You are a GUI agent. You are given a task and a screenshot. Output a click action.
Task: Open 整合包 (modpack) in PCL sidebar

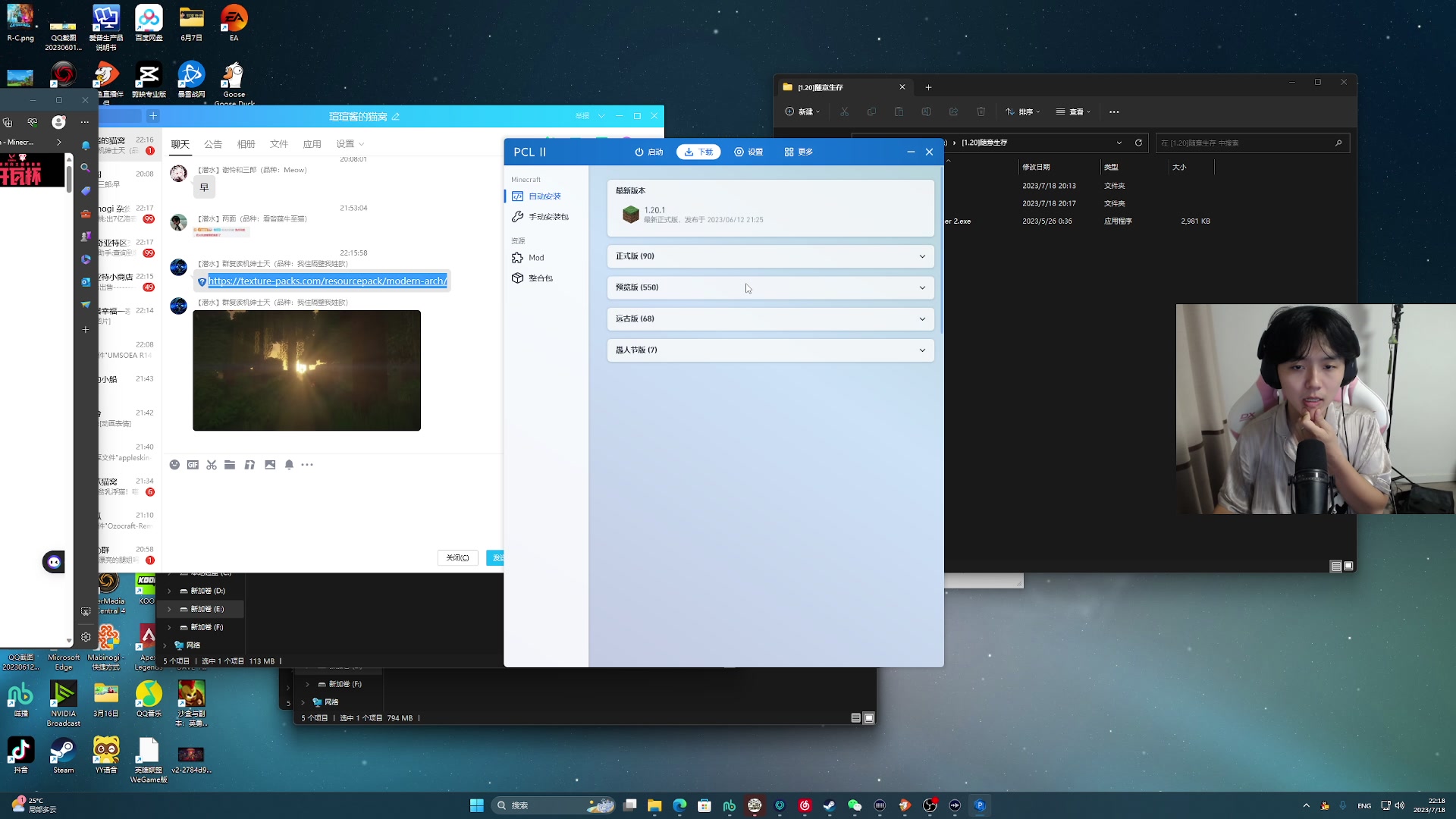point(540,278)
